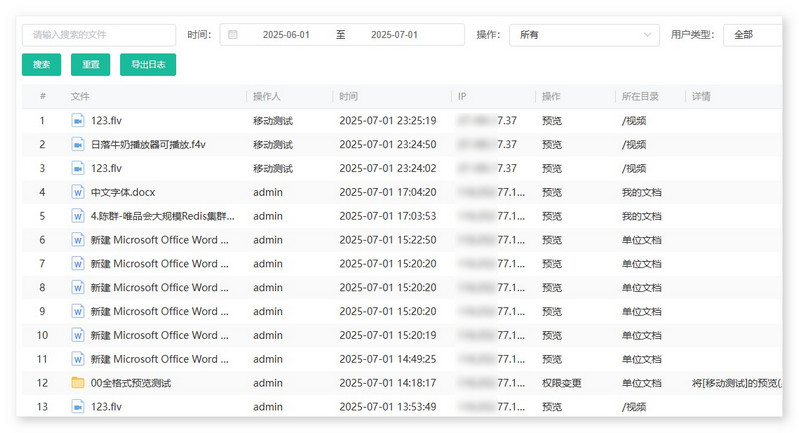Viewport: 799px width, 433px height.
Task: Focus the file search input field
Action: [99, 35]
